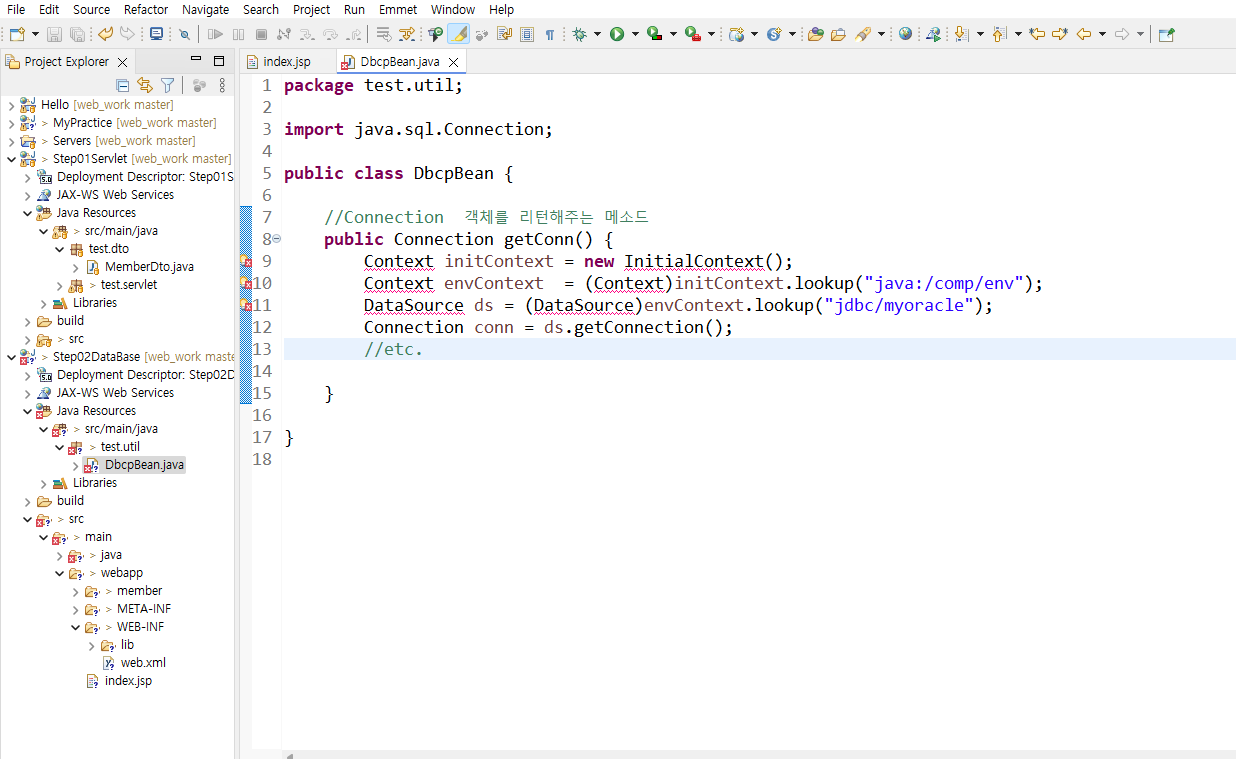Click Collapse All in Project Explorer
Image resolution: width=1236 pixels, height=759 pixels.
point(123,86)
